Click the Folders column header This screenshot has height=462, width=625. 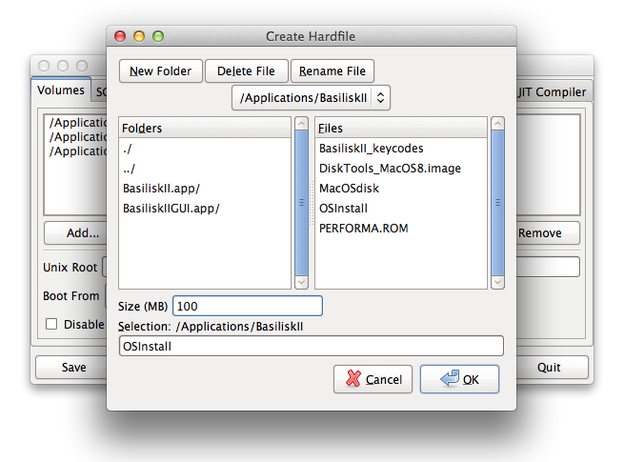(x=205, y=128)
